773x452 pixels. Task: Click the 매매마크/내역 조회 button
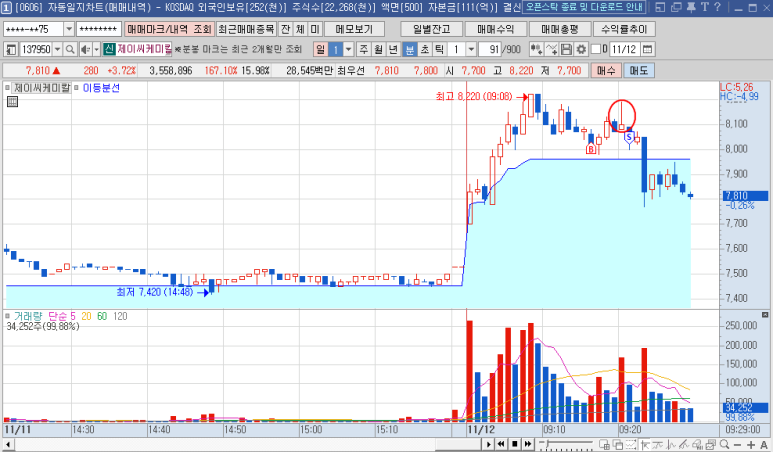169,30
